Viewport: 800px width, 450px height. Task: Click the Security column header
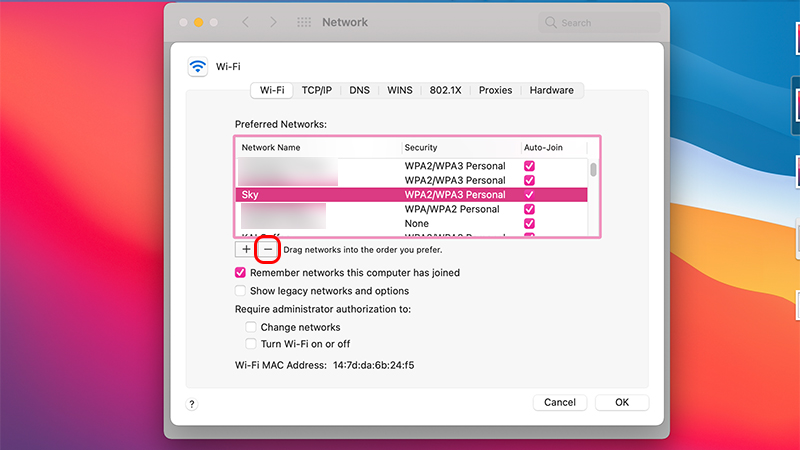(421, 147)
